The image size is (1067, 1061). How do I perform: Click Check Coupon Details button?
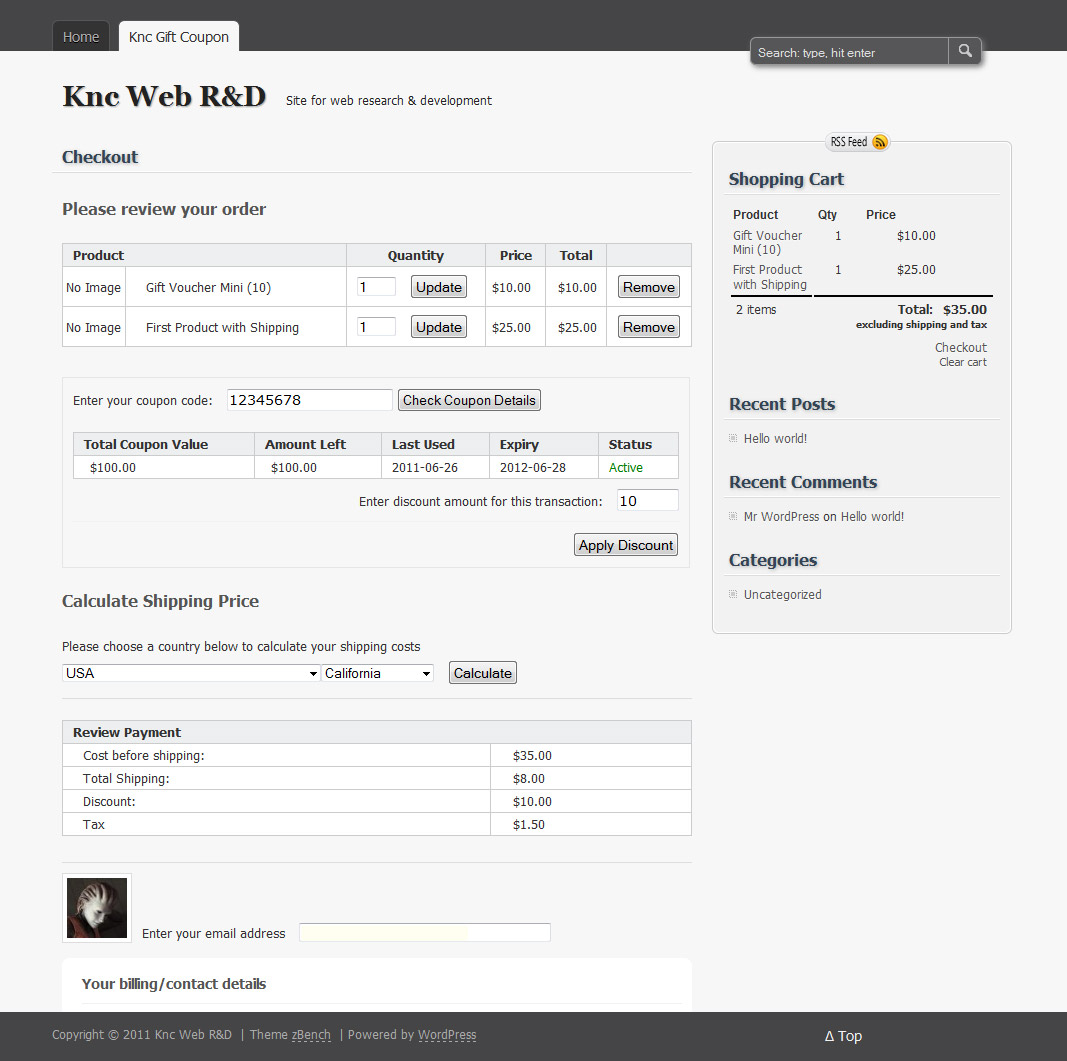click(x=469, y=400)
